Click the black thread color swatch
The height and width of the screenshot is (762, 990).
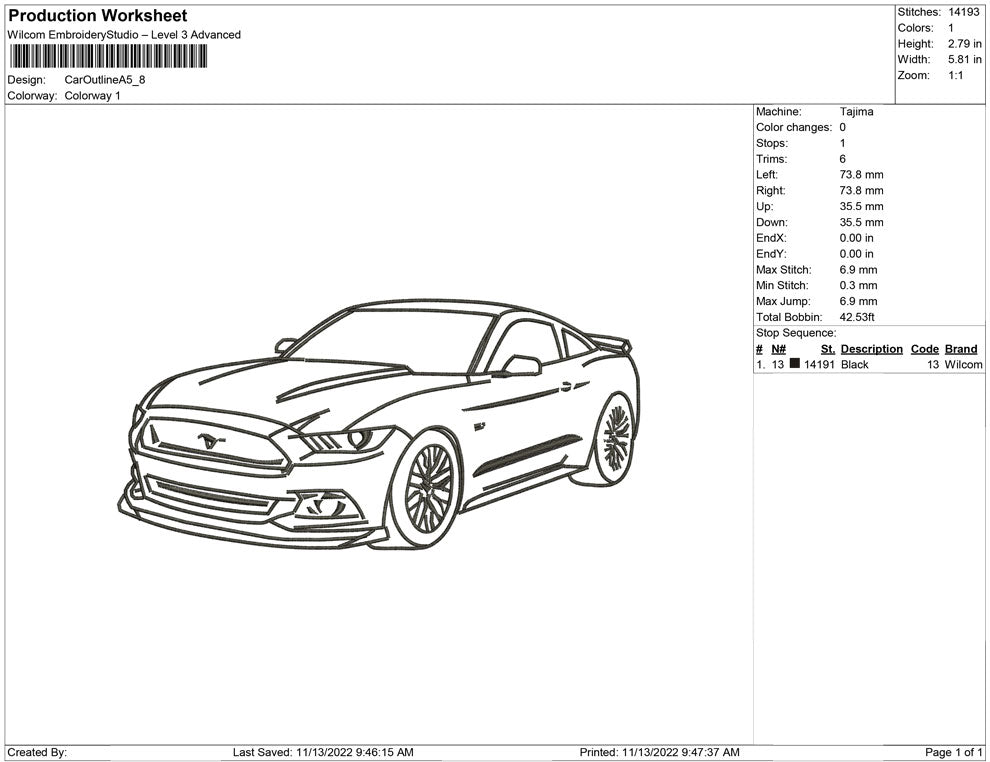click(795, 365)
